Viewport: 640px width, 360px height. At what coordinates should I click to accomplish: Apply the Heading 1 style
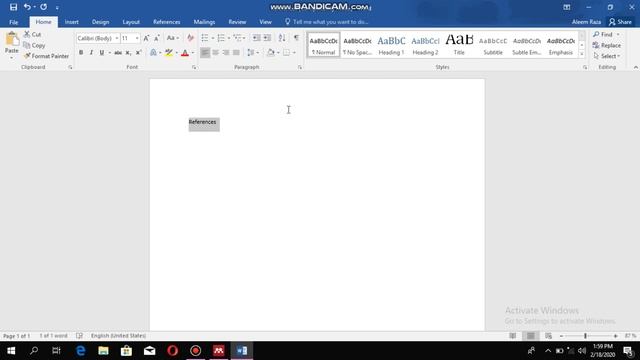tap(391, 45)
